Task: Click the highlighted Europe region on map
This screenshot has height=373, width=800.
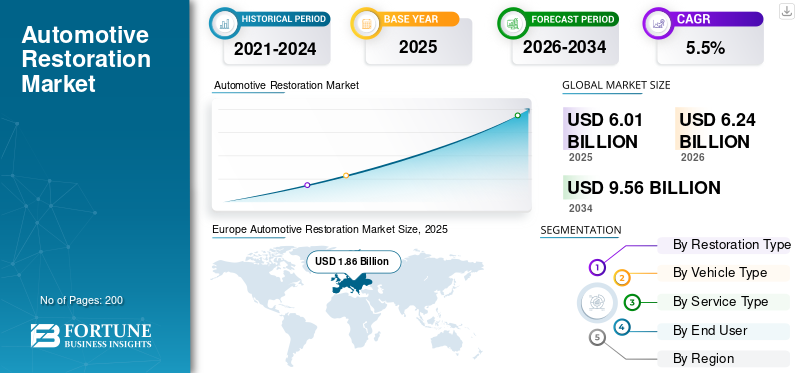Action: coord(352,284)
